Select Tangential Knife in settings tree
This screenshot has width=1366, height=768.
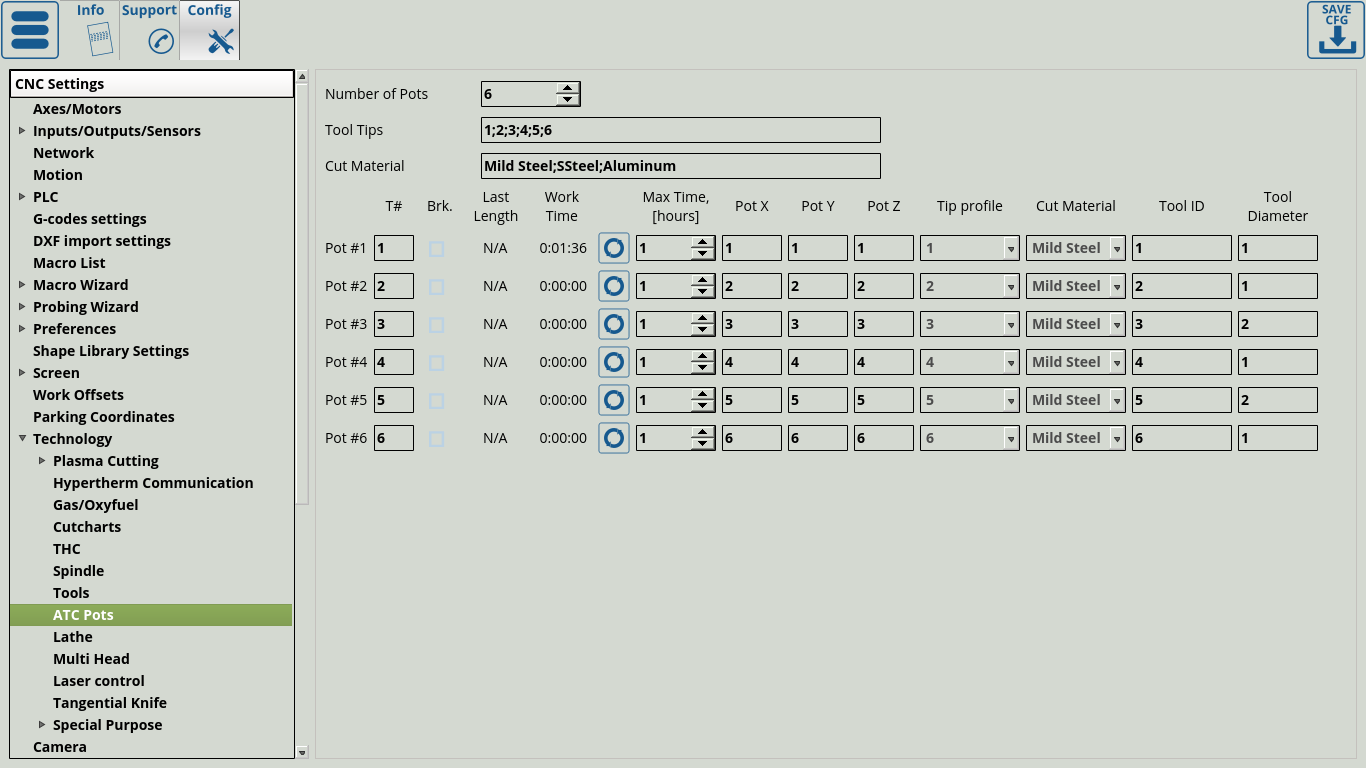click(109, 703)
